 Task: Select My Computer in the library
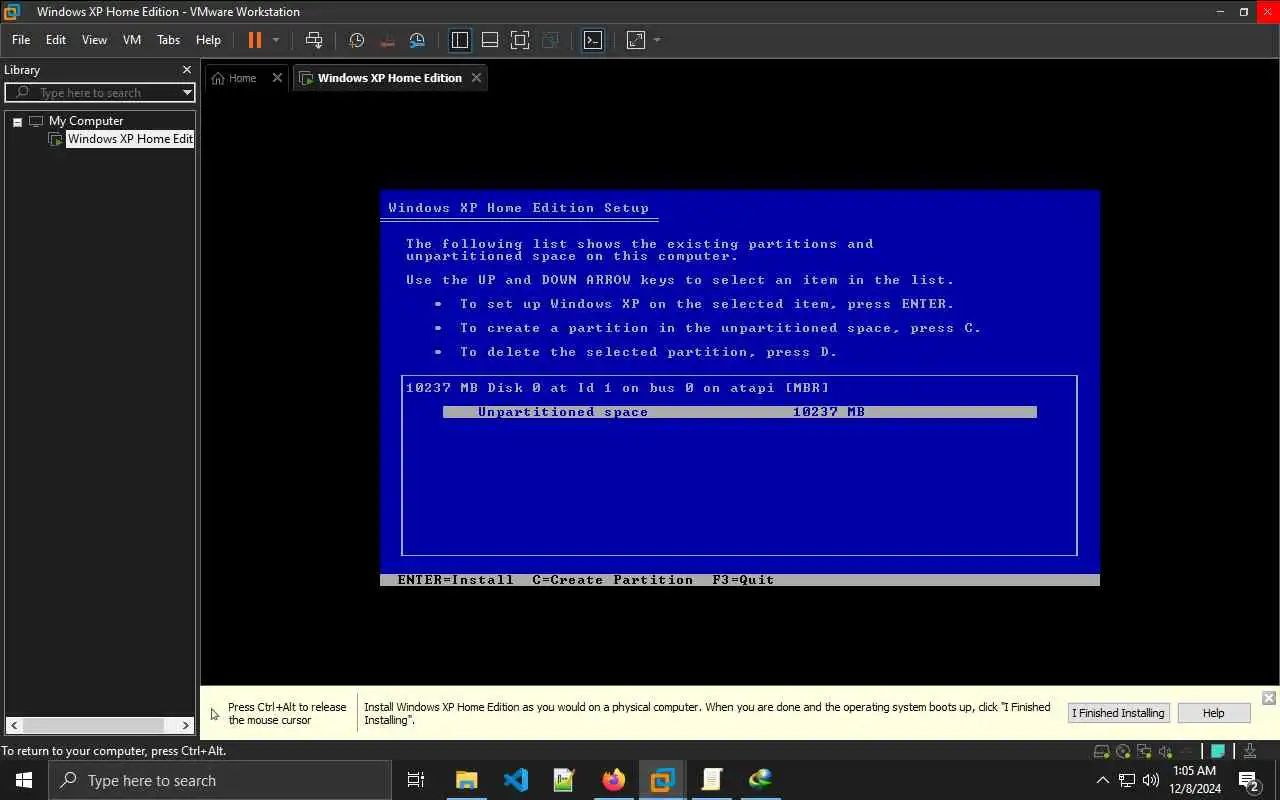86,121
